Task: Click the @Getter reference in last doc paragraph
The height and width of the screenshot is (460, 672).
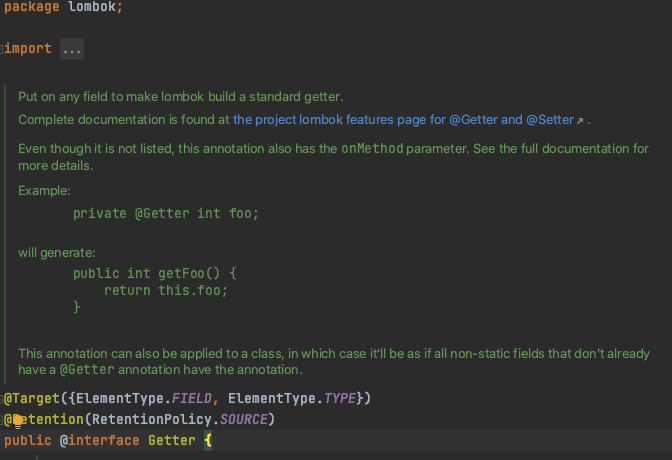Action: (x=87, y=370)
